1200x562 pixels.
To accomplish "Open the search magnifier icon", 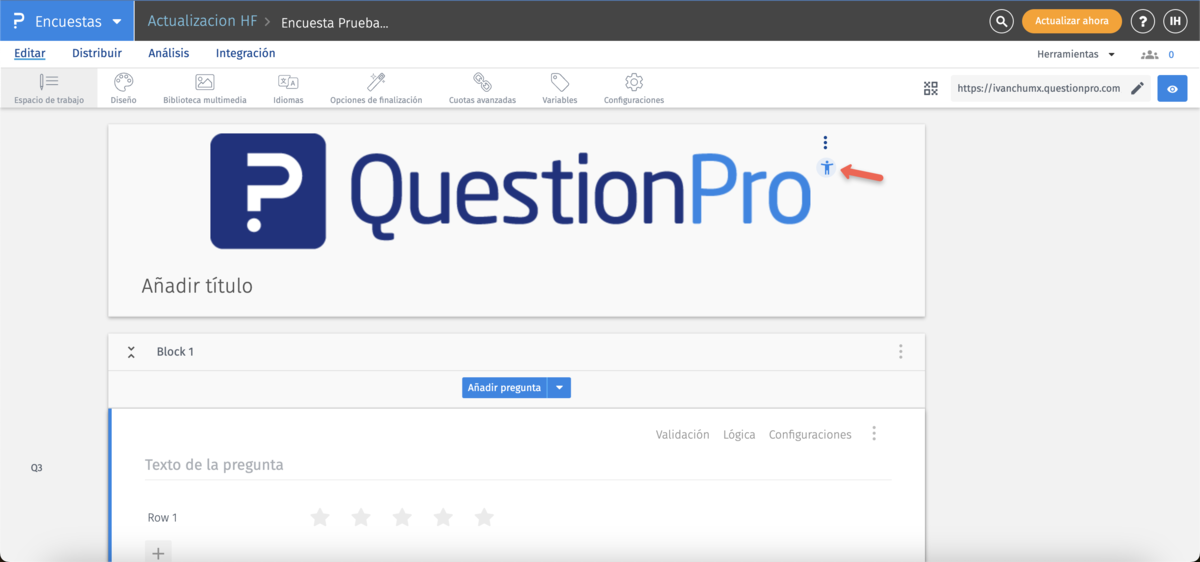I will pos(1001,21).
